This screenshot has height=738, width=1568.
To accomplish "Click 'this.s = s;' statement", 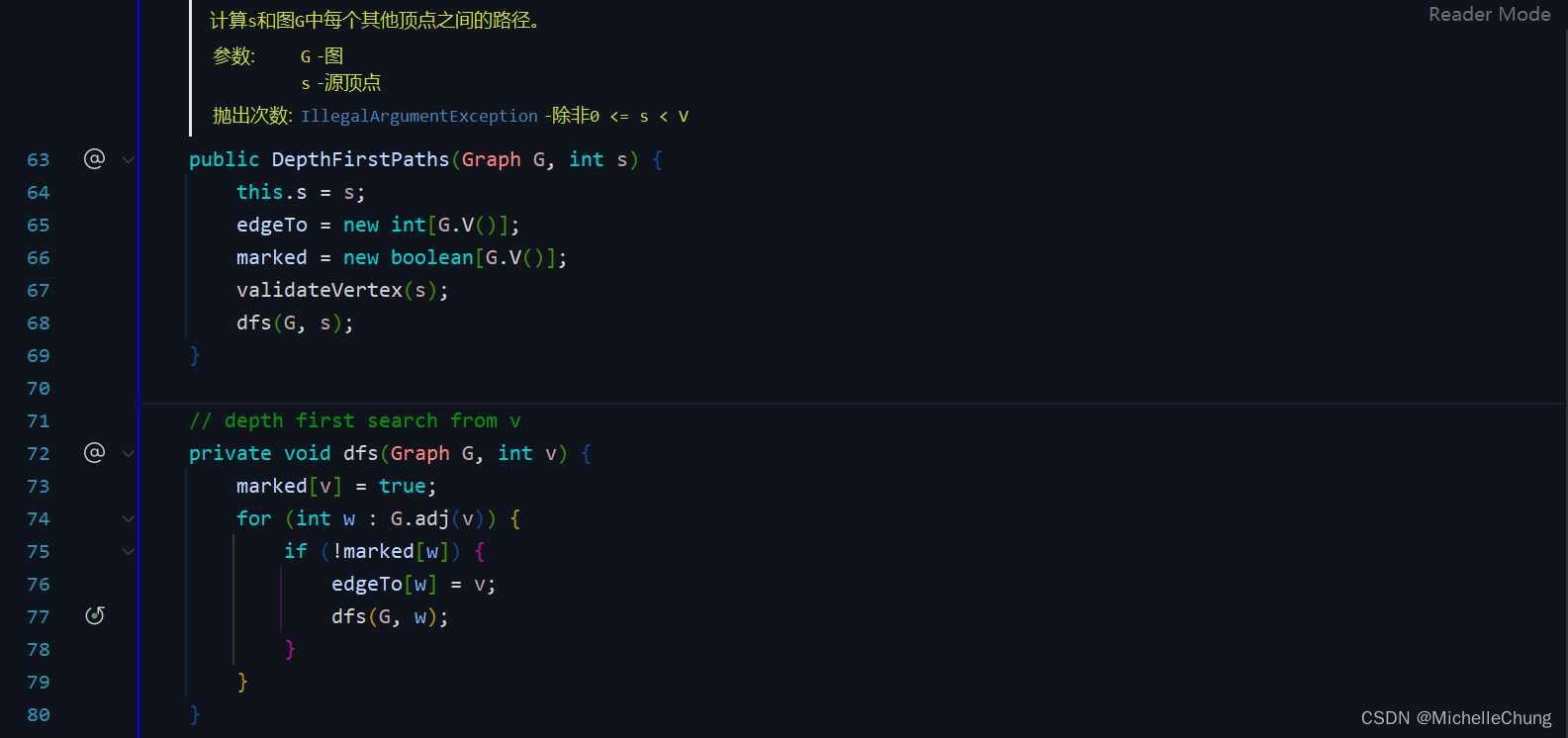I will point(301,192).
